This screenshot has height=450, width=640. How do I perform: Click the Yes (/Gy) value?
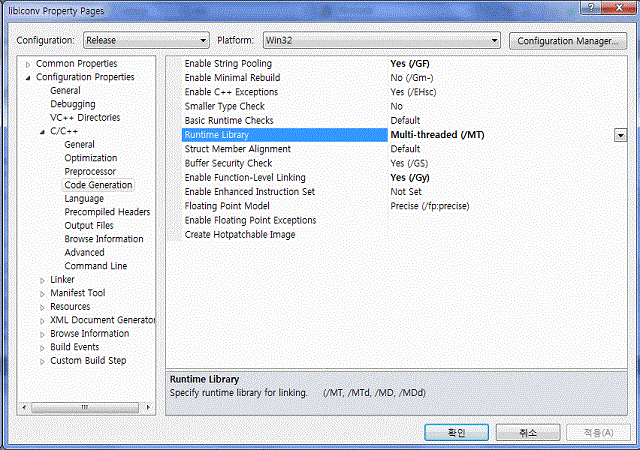click(x=410, y=178)
